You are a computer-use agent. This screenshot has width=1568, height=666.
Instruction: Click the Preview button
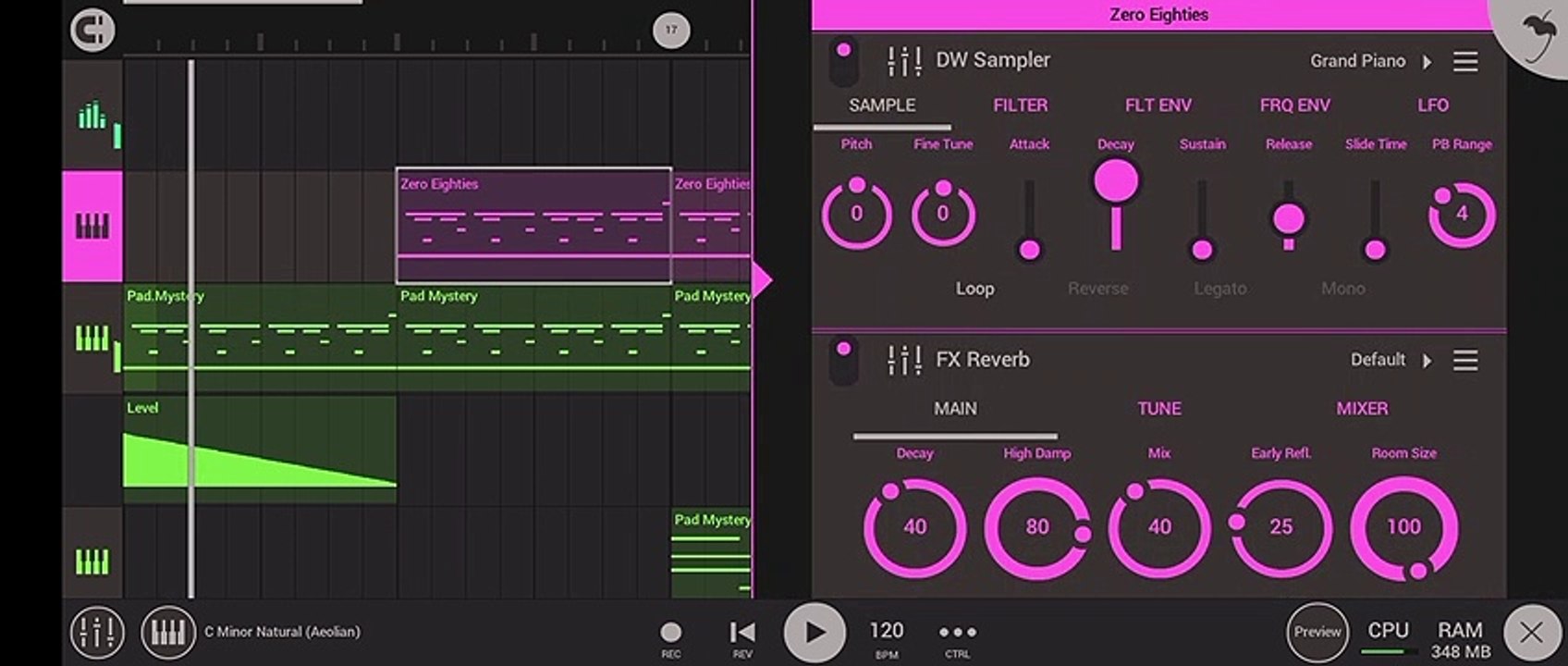click(x=1317, y=632)
